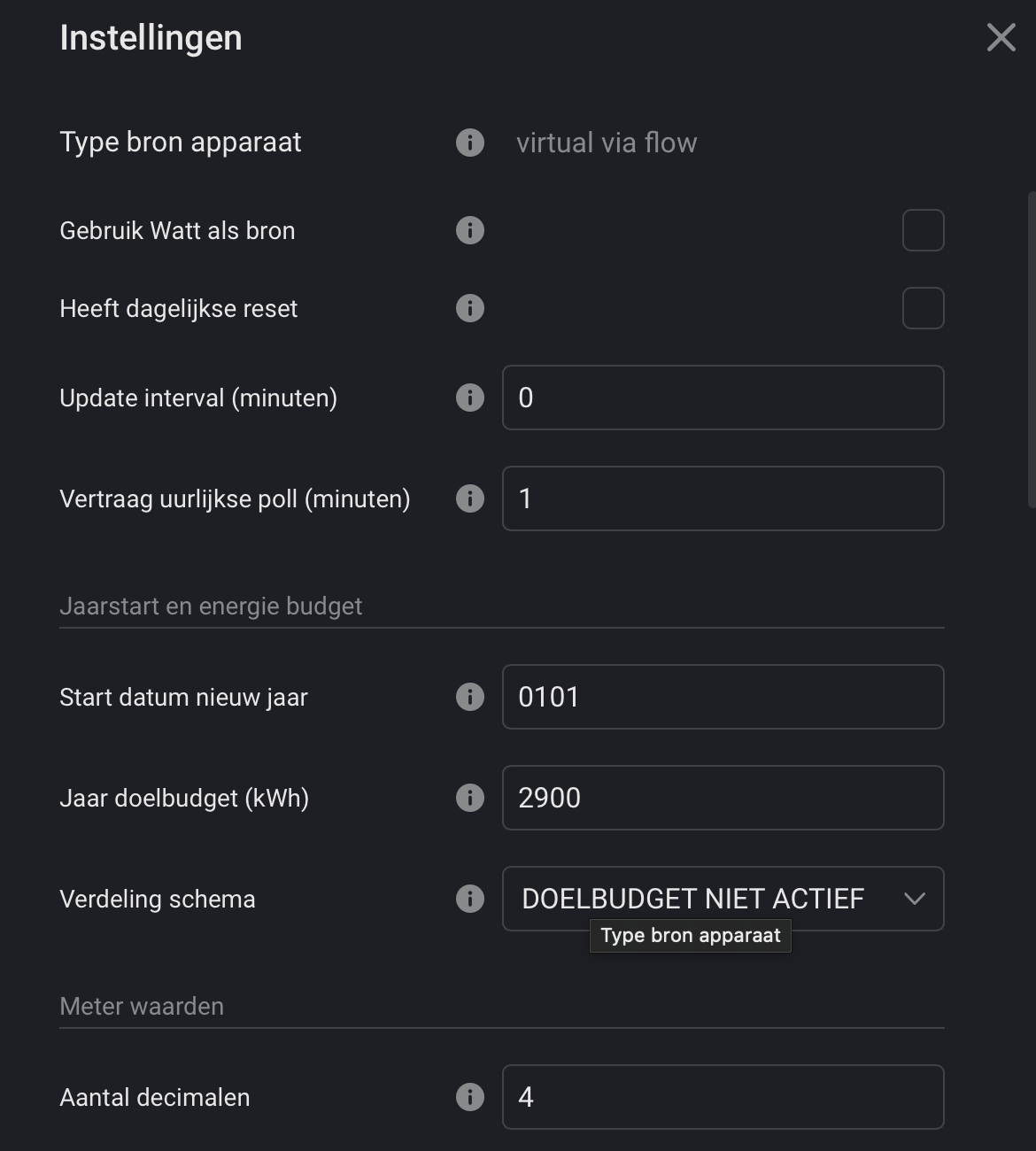Click into Jaar doelbudget field showing 2900

tap(723, 799)
